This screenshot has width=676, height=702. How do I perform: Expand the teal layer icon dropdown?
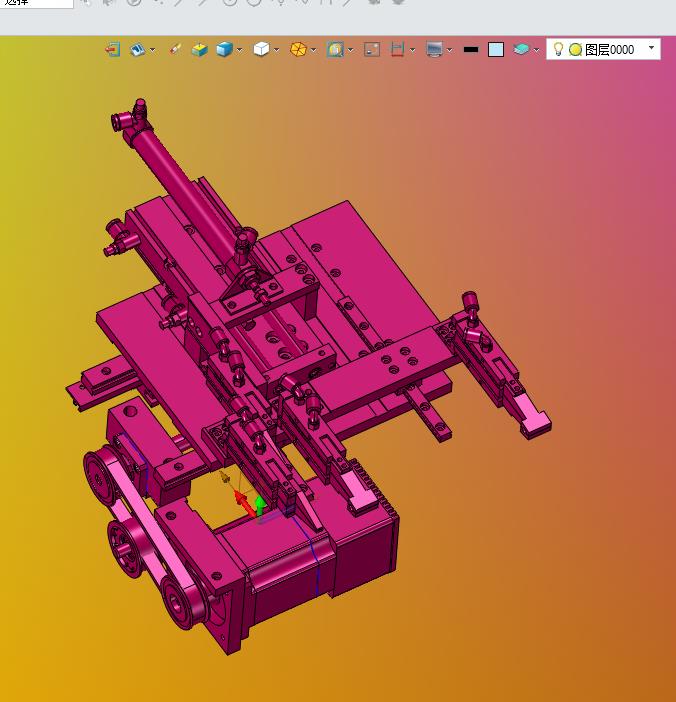[536, 50]
